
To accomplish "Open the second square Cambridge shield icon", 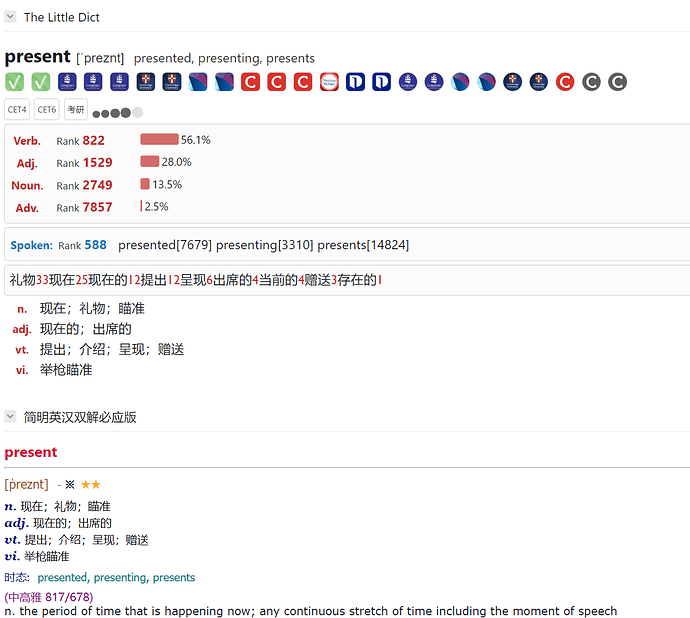I will tap(172, 82).
